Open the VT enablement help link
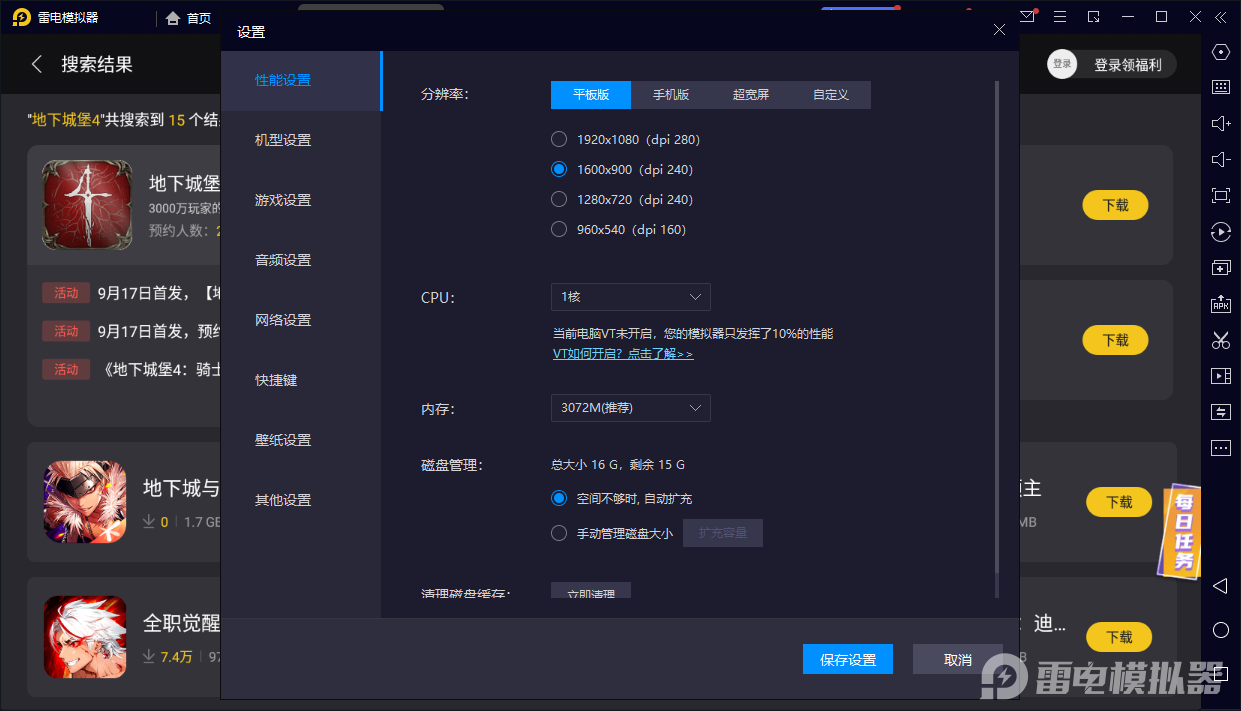Screen dimensions: 1241x711 point(623,353)
